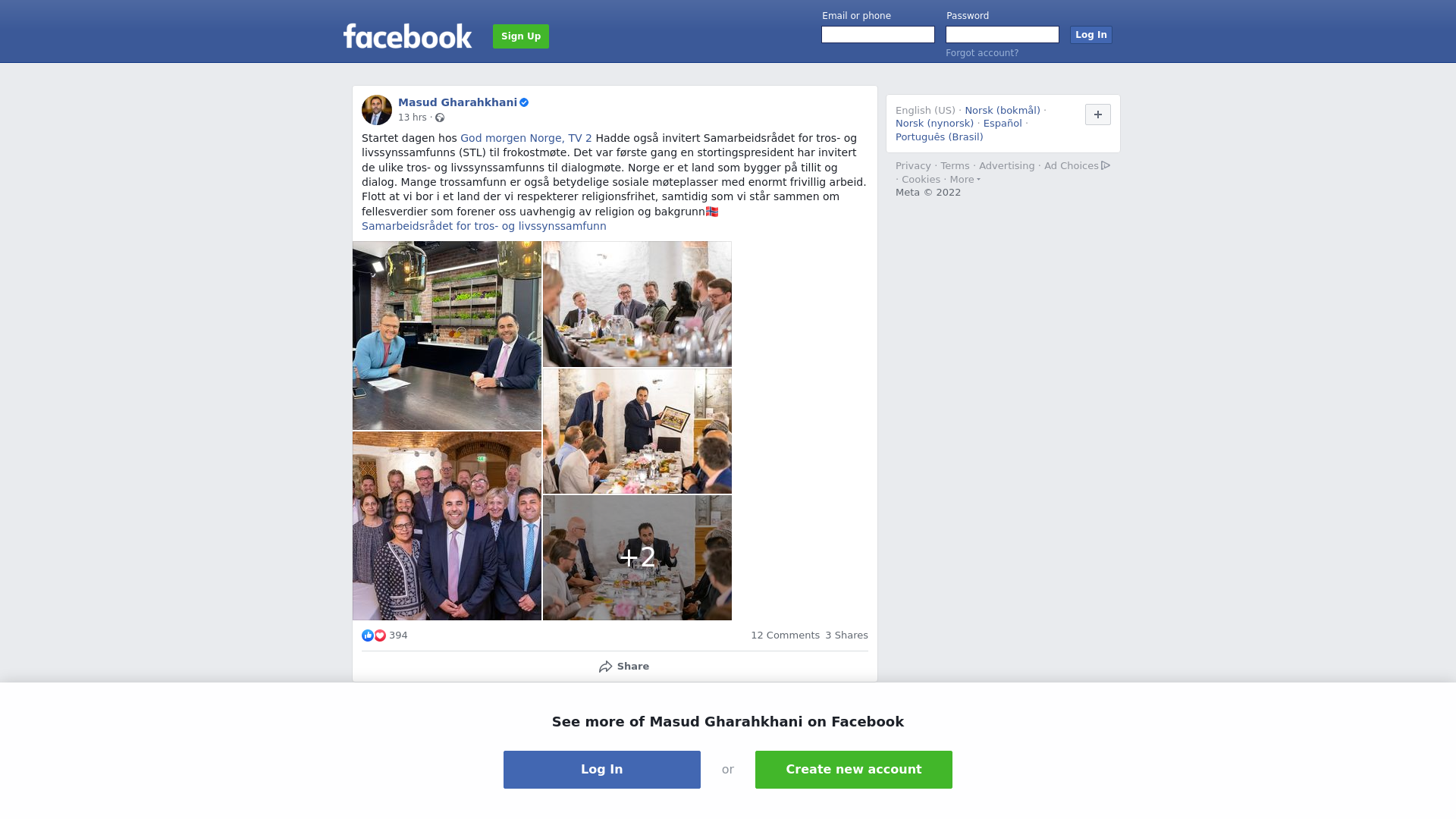The height and width of the screenshot is (819, 1456).
Task: Click the Create new account button
Action: [854, 770]
